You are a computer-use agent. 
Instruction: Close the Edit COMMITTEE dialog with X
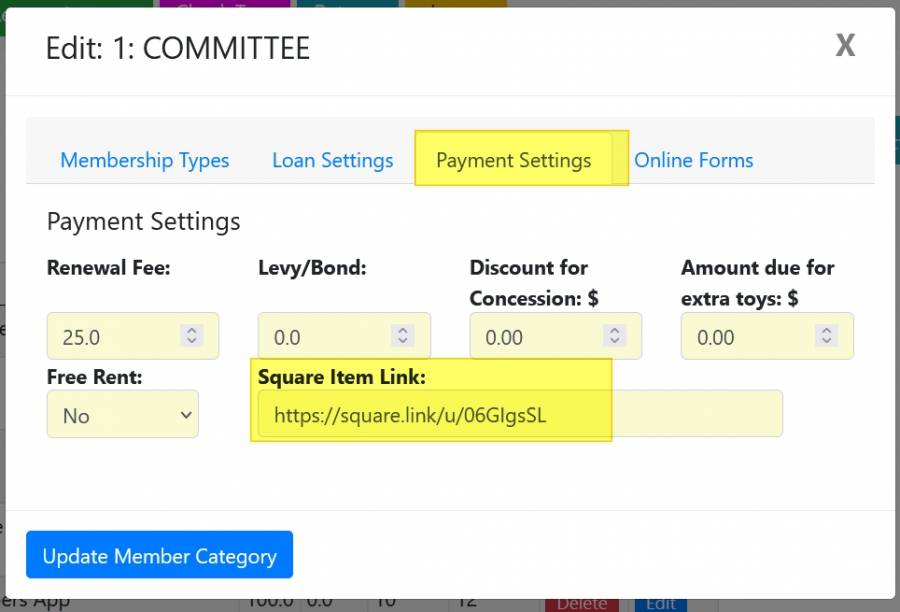point(845,46)
